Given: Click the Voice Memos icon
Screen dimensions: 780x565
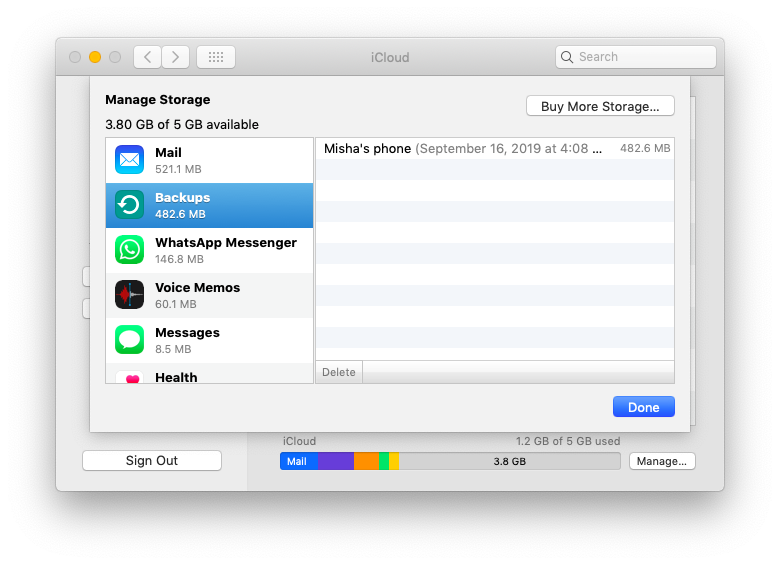Looking at the screenshot, I should [x=130, y=295].
